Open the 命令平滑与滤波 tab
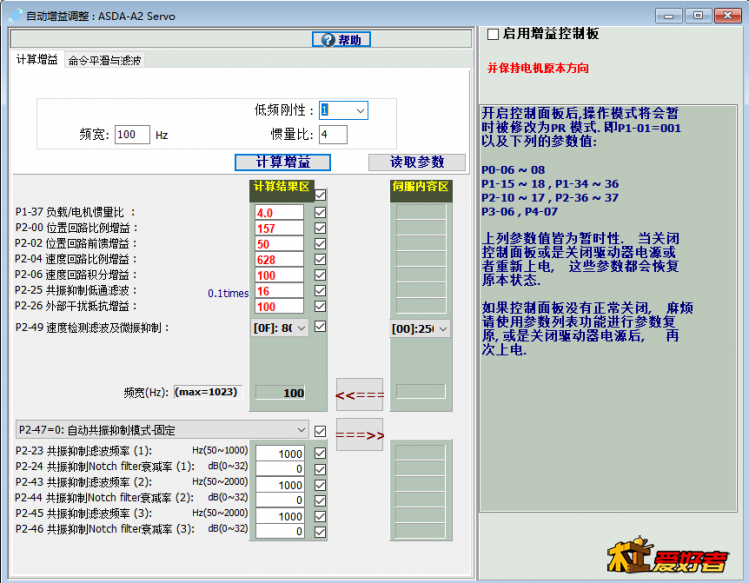The height and width of the screenshot is (583, 749). pos(104,60)
